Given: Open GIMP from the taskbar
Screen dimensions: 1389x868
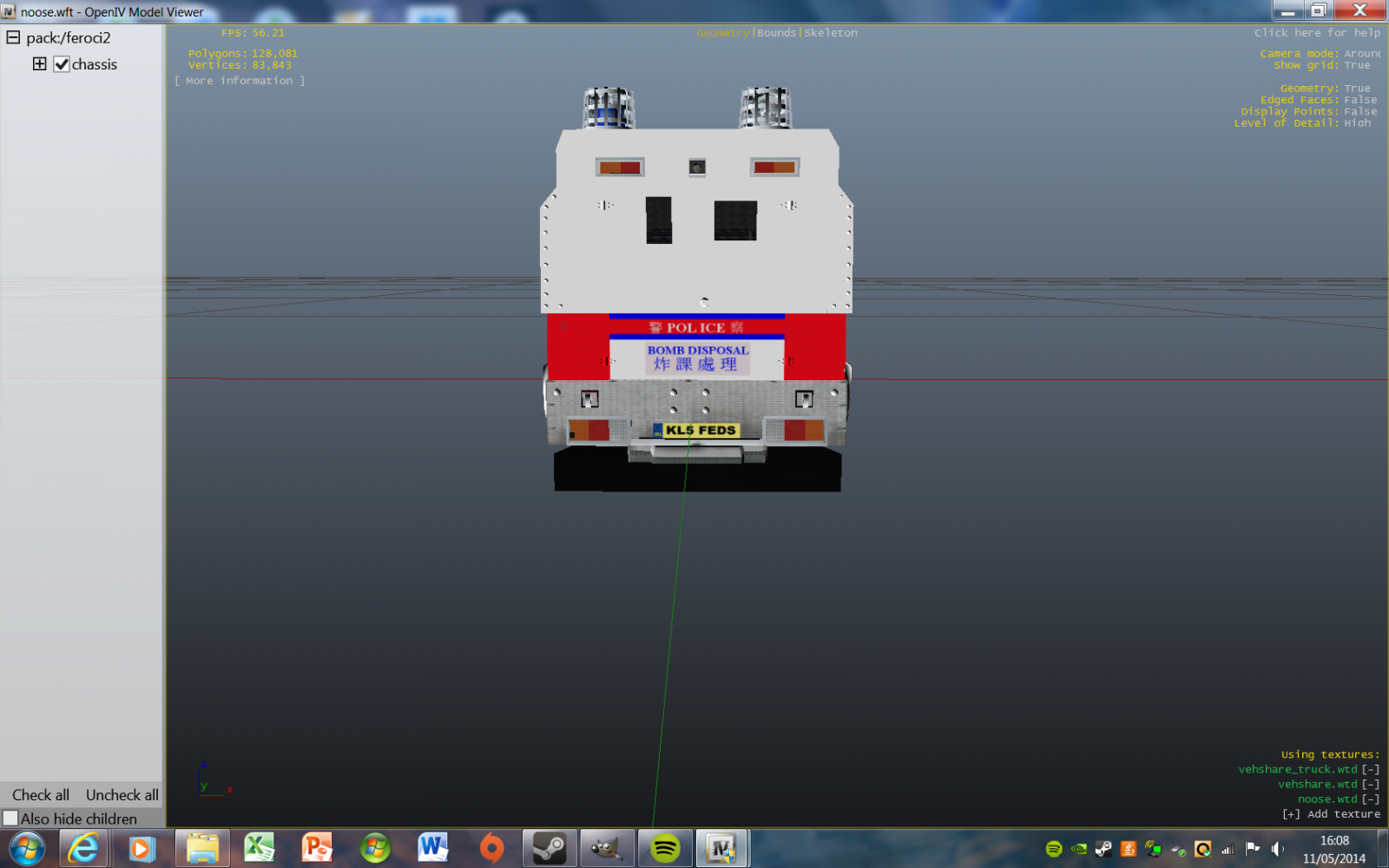Looking at the screenshot, I should (x=607, y=848).
